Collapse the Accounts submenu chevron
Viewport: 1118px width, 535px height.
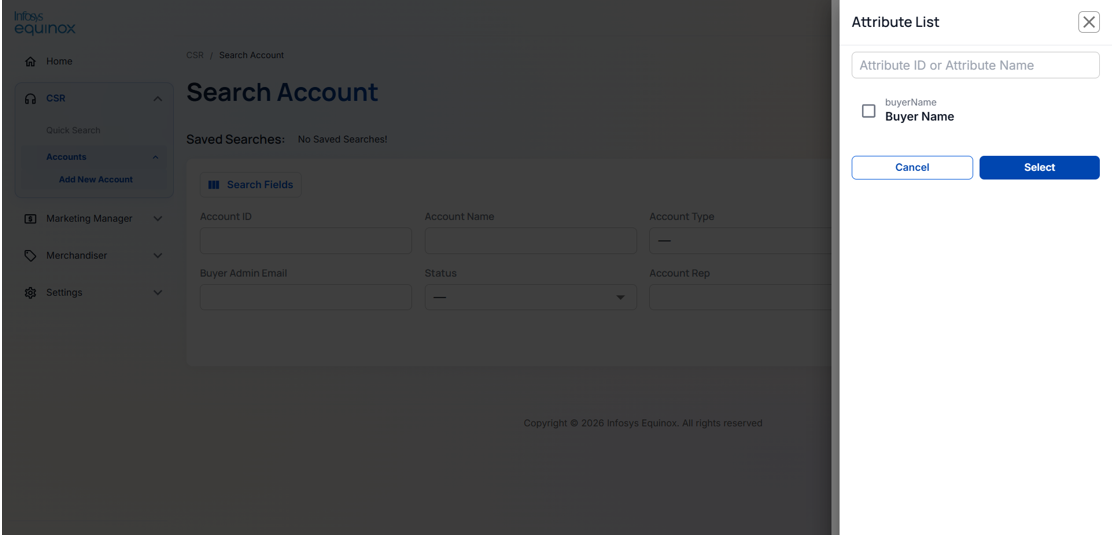pyautogui.click(x=155, y=157)
